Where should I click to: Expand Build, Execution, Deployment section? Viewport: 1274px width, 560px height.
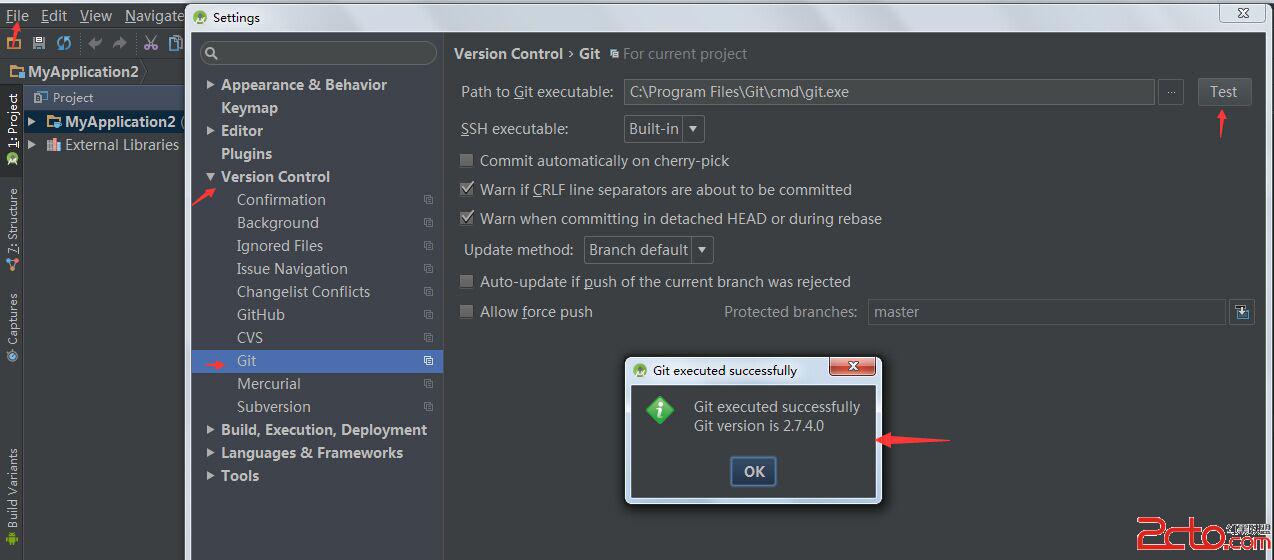[x=211, y=430]
